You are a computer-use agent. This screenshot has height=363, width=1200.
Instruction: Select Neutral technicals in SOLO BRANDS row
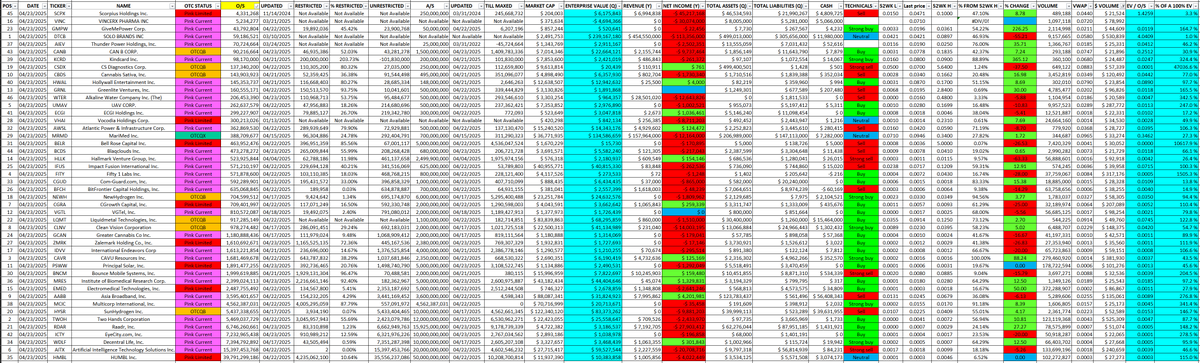pyautogui.click(x=862, y=37)
